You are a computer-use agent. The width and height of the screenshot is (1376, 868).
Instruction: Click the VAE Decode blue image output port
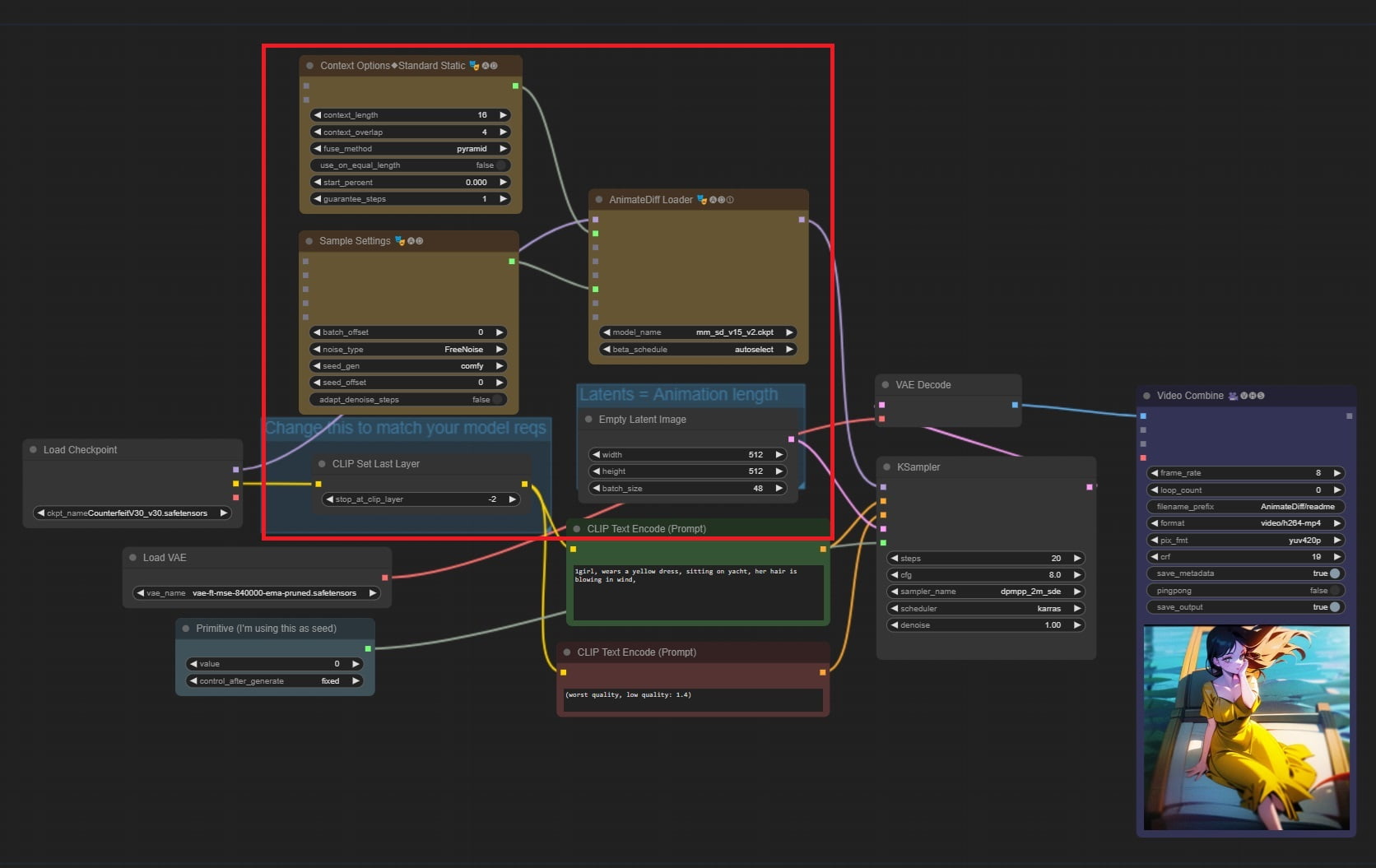(1015, 405)
